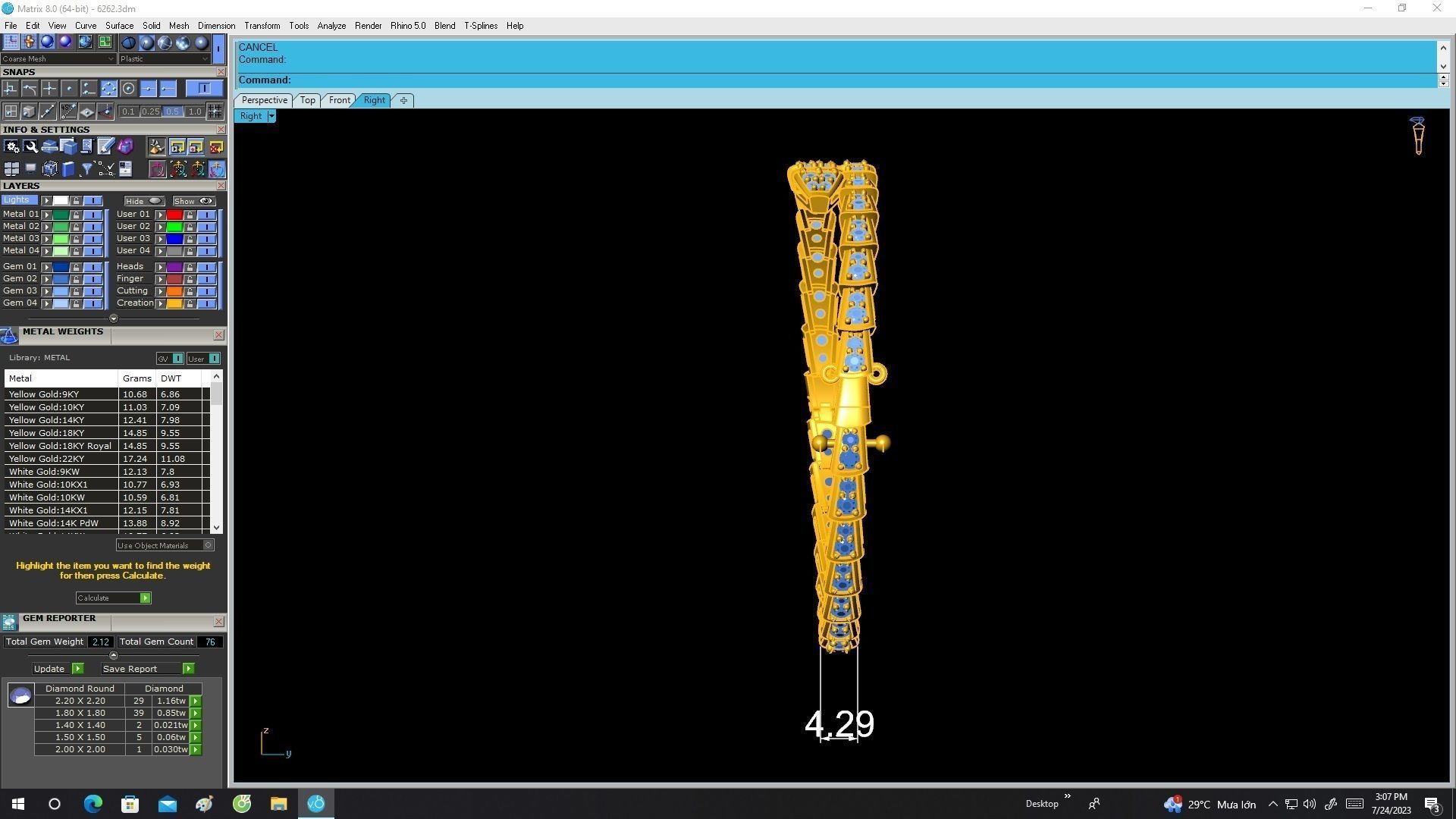Toggle visibility switch for User 01 layer
The height and width of the screenshot is (819, 1456).
tap(207, 215)
